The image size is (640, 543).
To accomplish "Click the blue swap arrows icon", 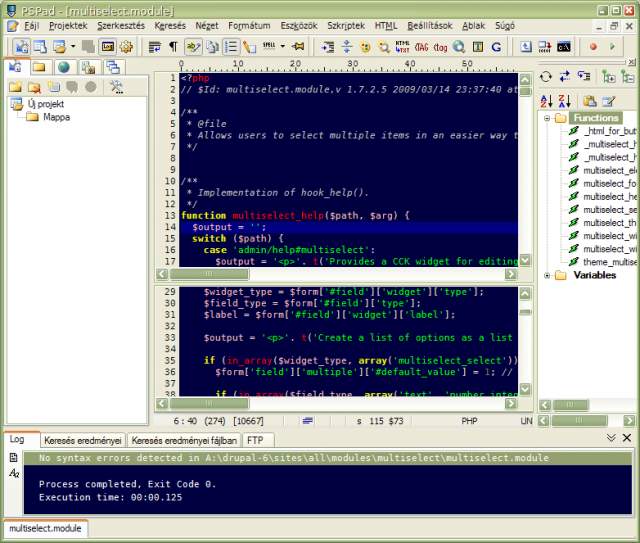I will coord(565,76).
